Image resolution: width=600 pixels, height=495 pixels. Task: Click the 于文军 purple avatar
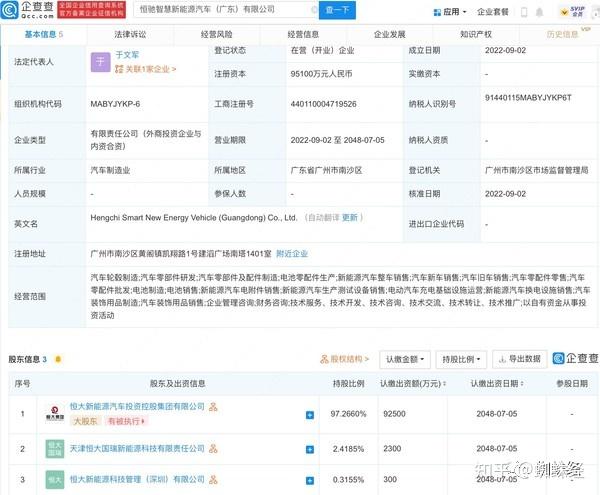point(100,62)
